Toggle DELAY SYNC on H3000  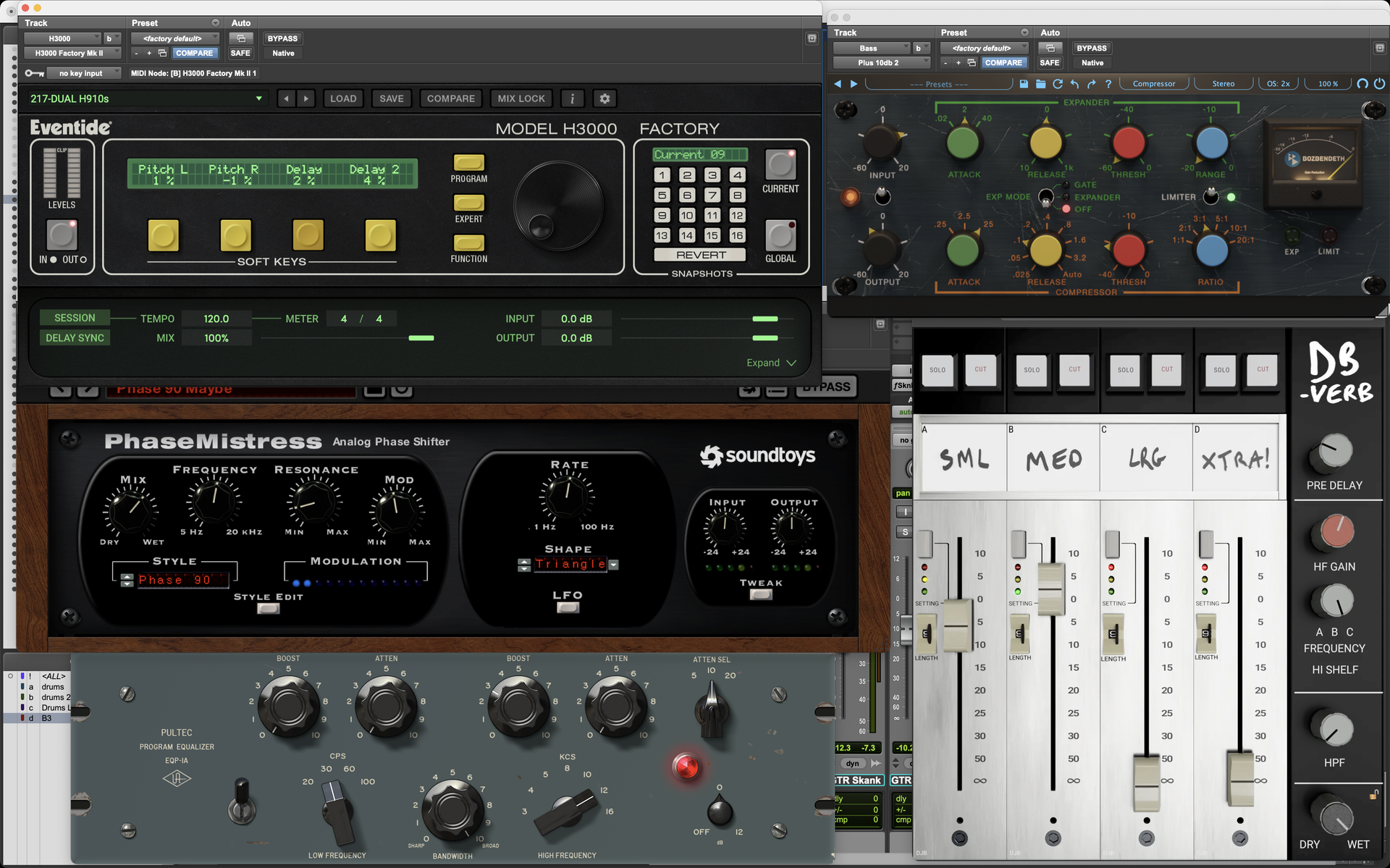[x=75, y=338]
